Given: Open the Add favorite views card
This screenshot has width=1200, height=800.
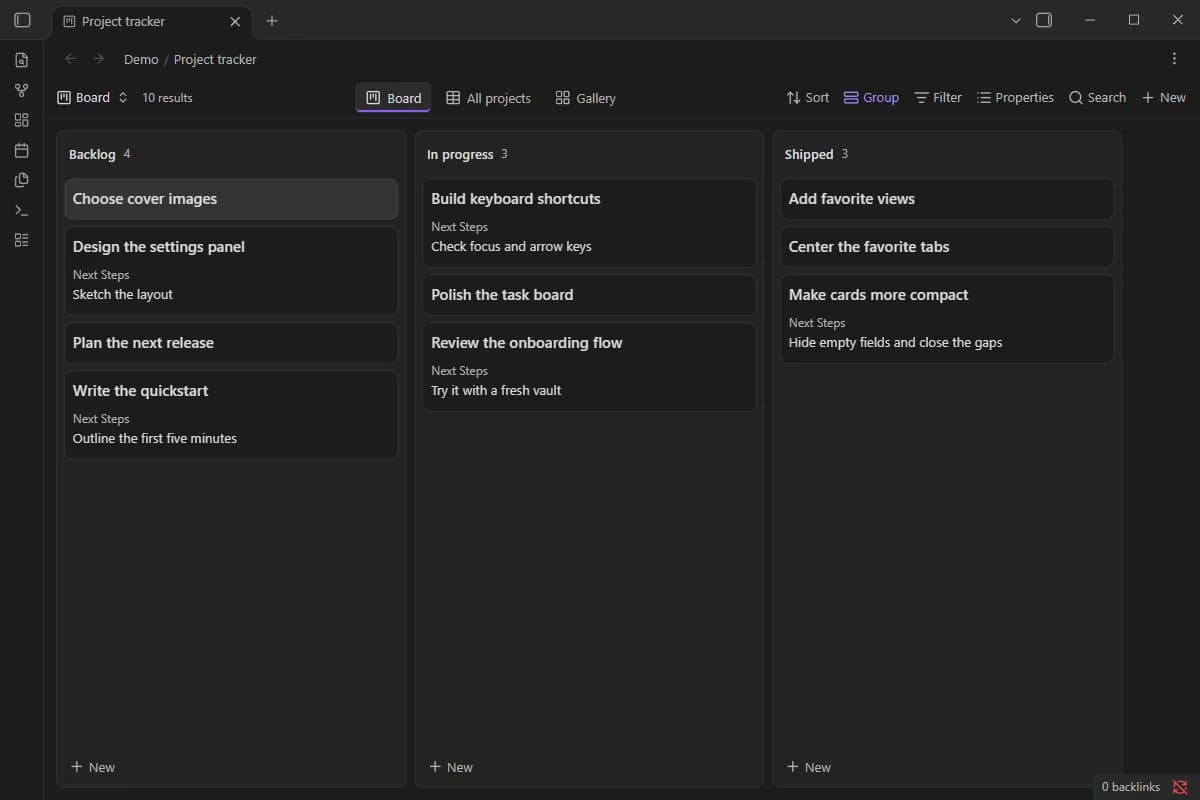Looking at the screenshot, I should (x=947, y=199).
